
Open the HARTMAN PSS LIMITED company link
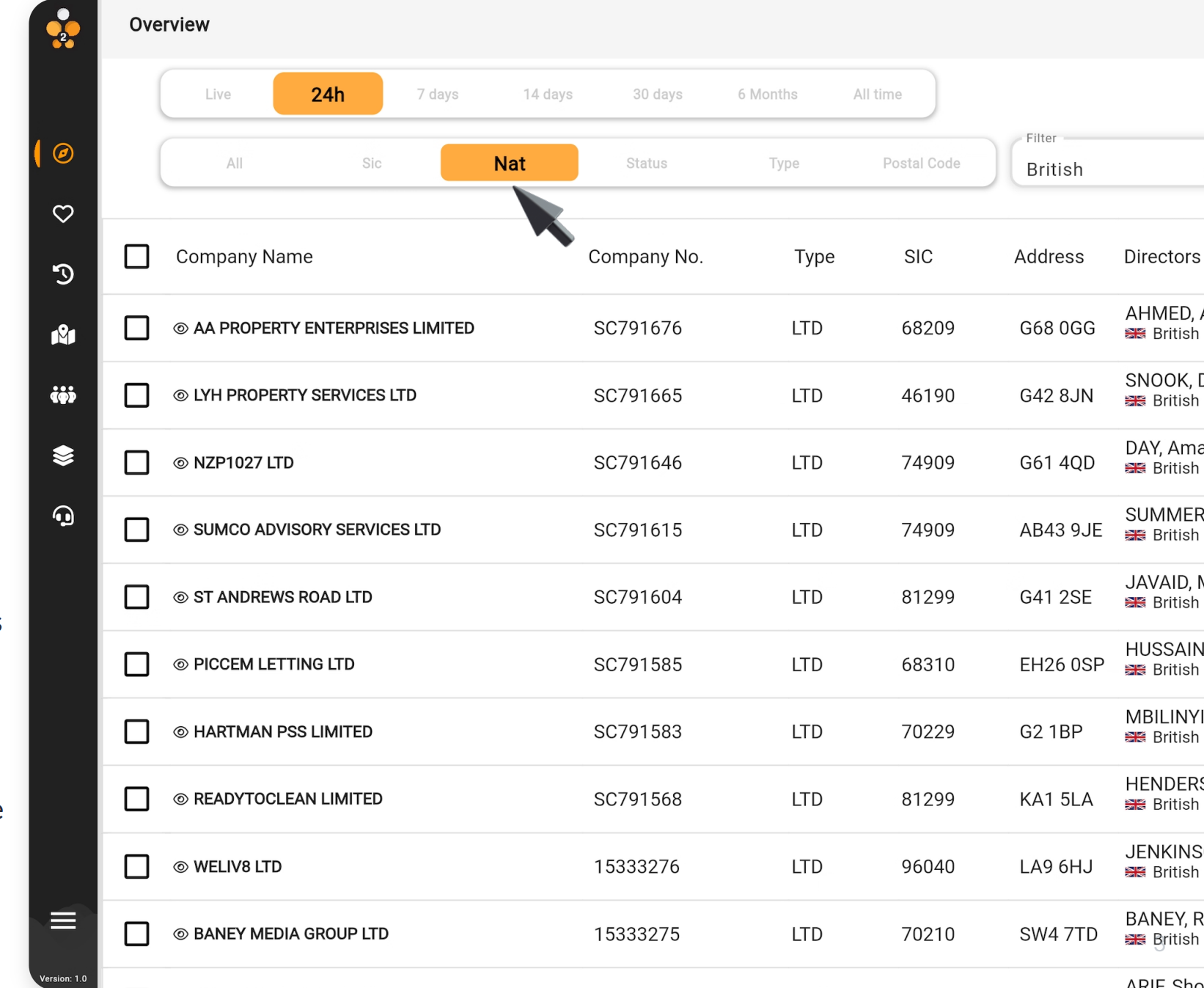[x=282, y=731]
